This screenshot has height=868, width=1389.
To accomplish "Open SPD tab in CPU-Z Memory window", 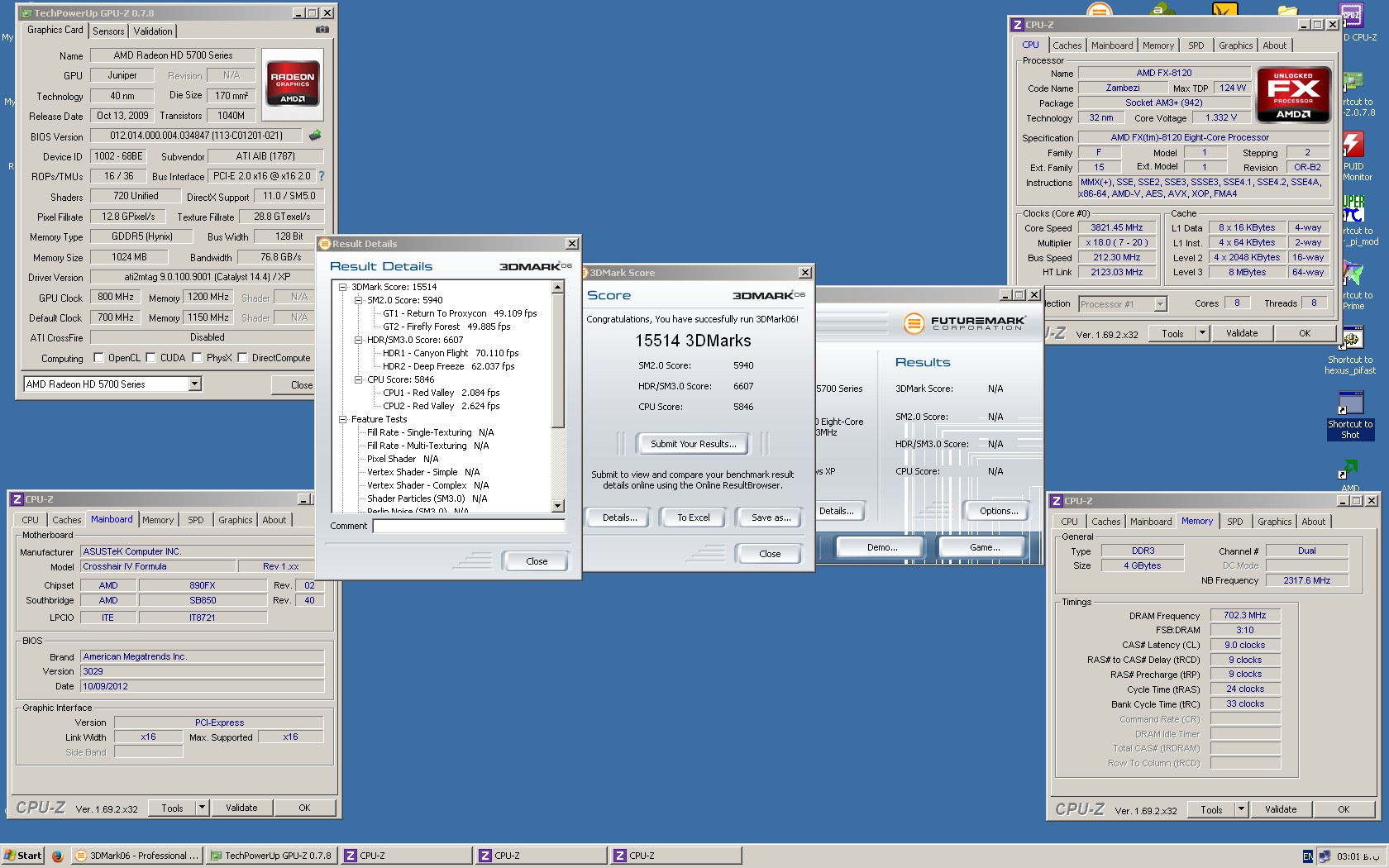I will coord(1234,522).
